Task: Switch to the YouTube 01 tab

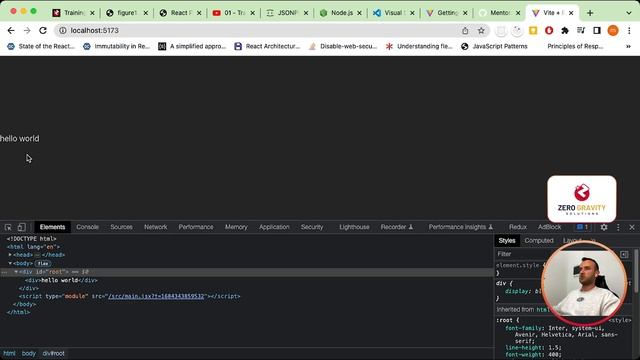Action: (x=234, y=13)
